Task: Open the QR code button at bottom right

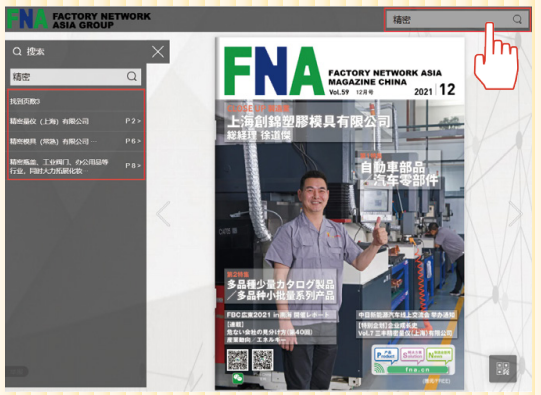Action: pyautogui.click(x=503, y=369)
